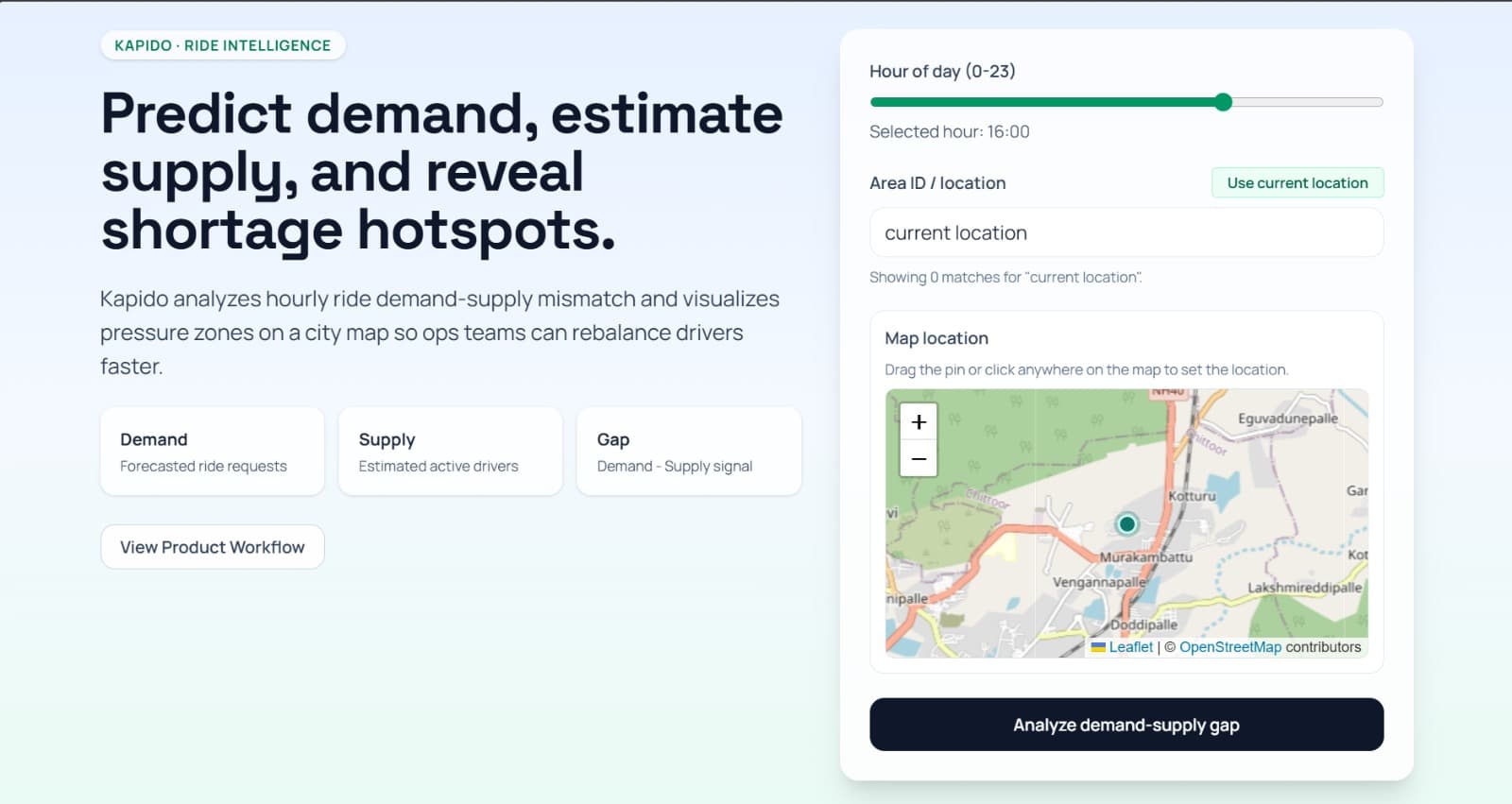Open the OpenStreetMap link
Image resolution: width=1512 pixels, height=804 pixels.
tap(1230, 647)
